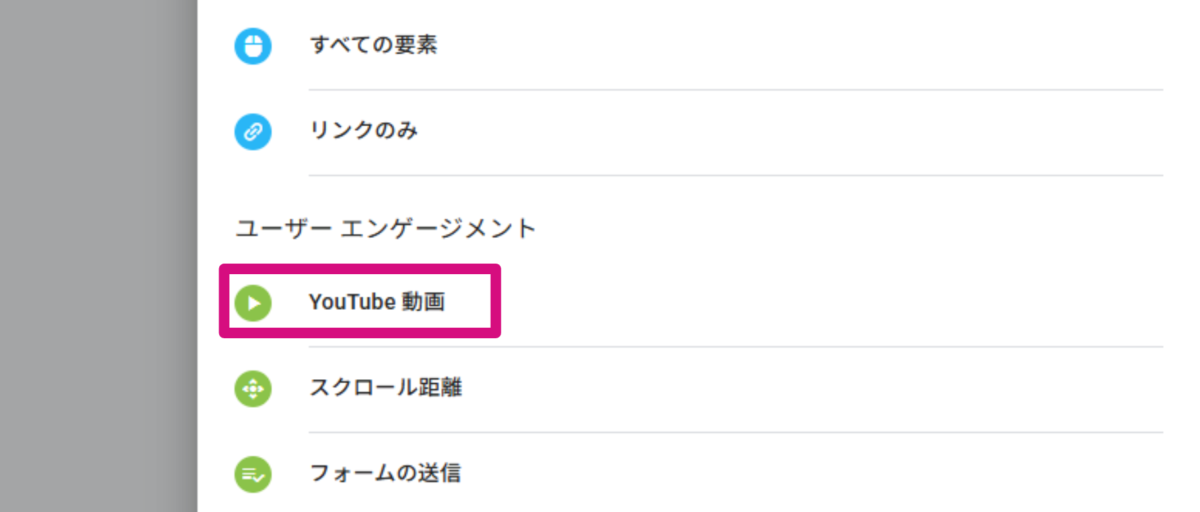1200x512 pixels.
Task: Click empty row space right of リンクのみ
Action: (800, 131)
